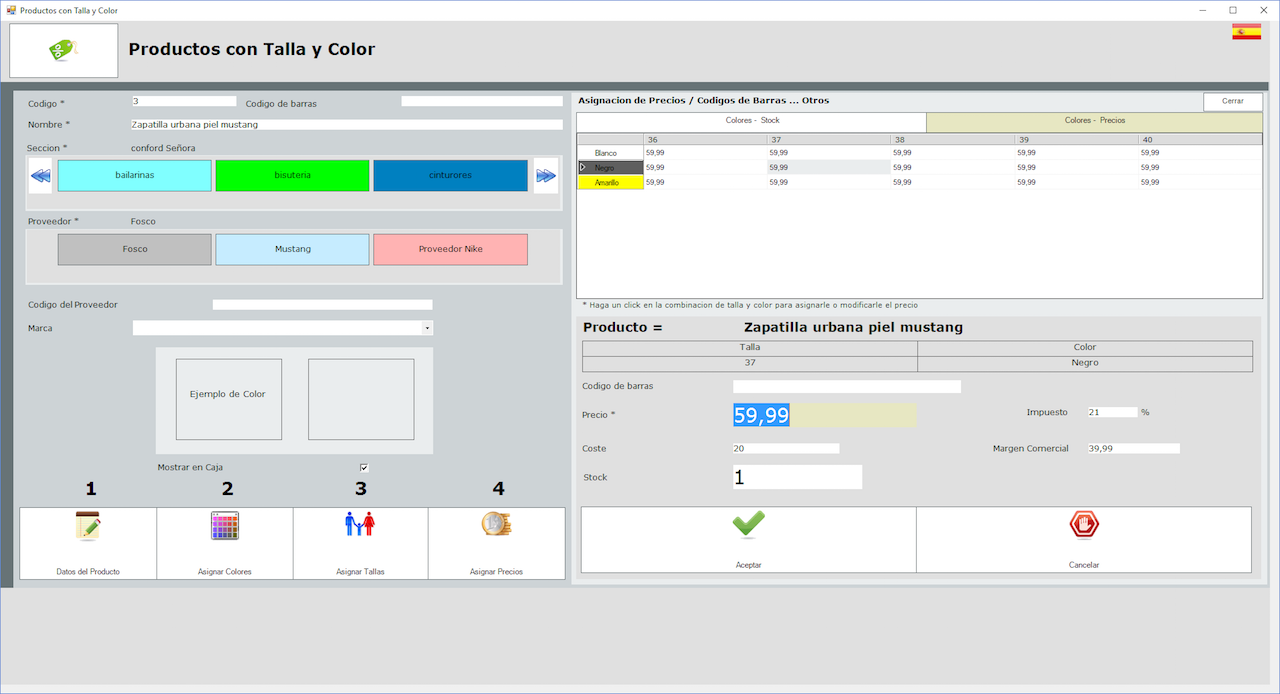
Task: Choose the Mustang supplier button
Action: [292, 250]
